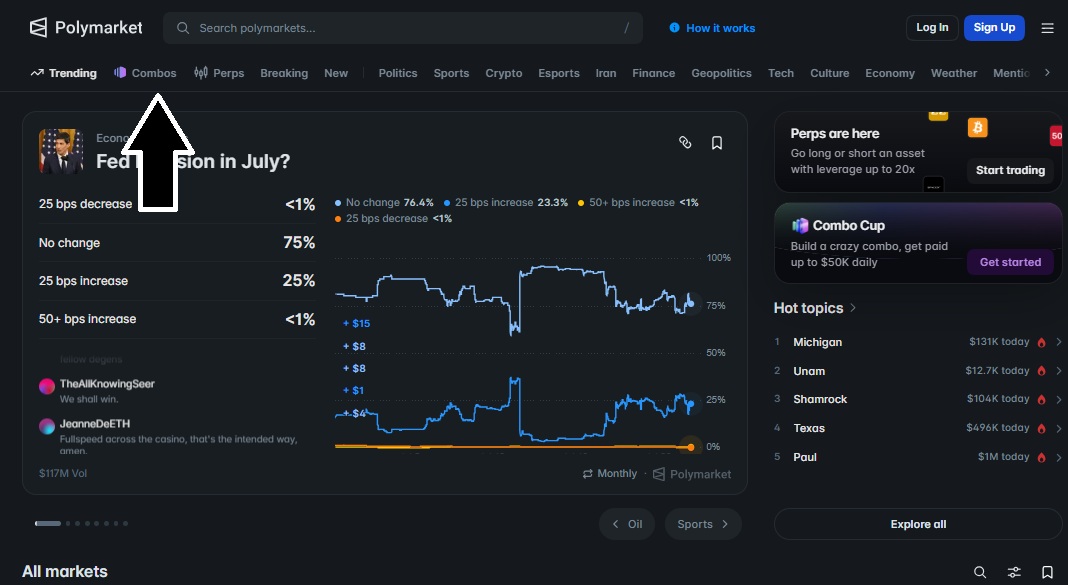Viewport: 1068px width, 585px height.
Task: Click the Polymarket logo
Action: pos(86,27)
